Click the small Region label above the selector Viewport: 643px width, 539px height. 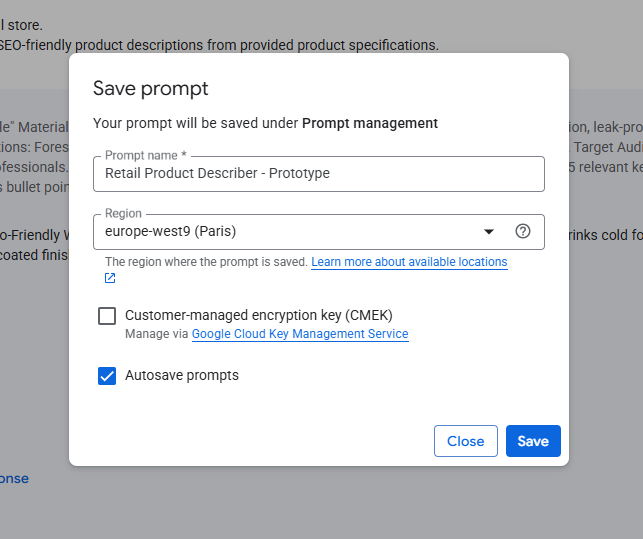[x=123, y=214]
